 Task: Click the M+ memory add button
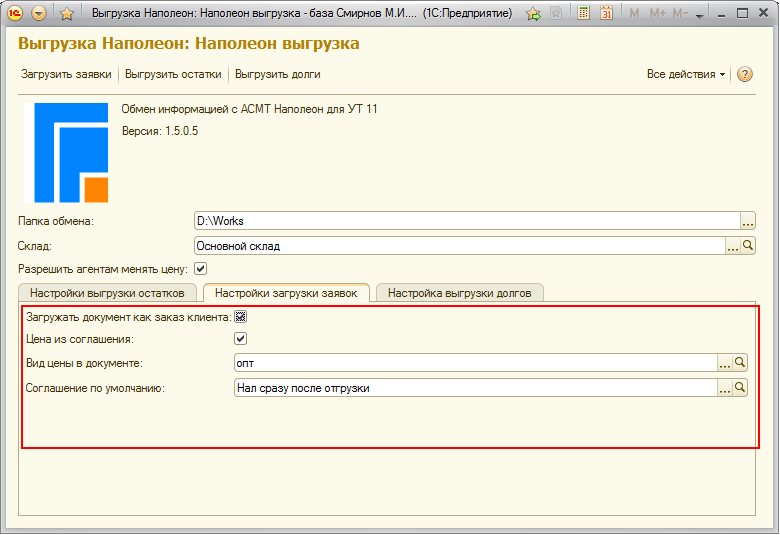click(x=657, y=13)
